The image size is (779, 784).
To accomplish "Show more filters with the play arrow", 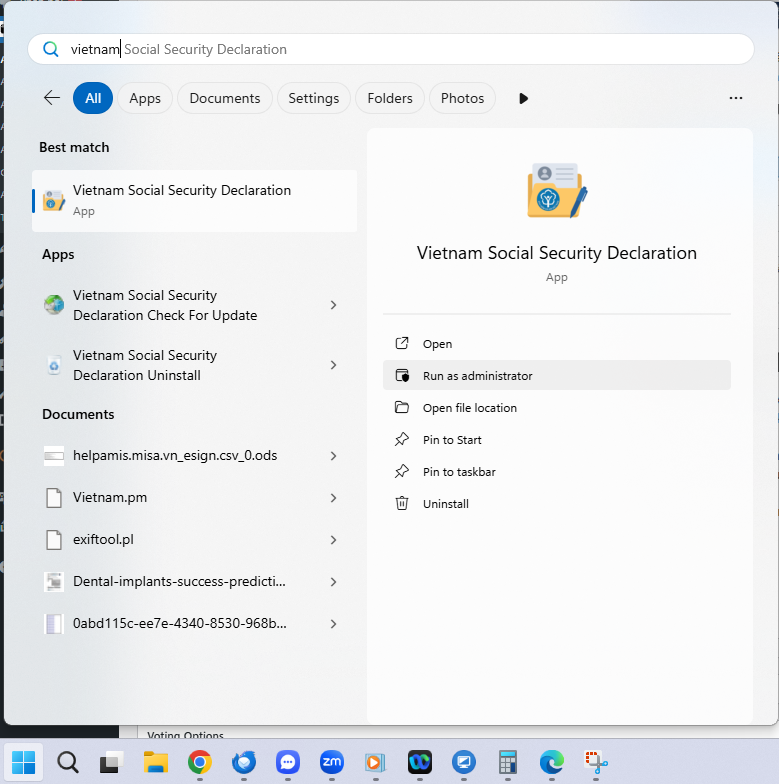I will tap(523, 98).
